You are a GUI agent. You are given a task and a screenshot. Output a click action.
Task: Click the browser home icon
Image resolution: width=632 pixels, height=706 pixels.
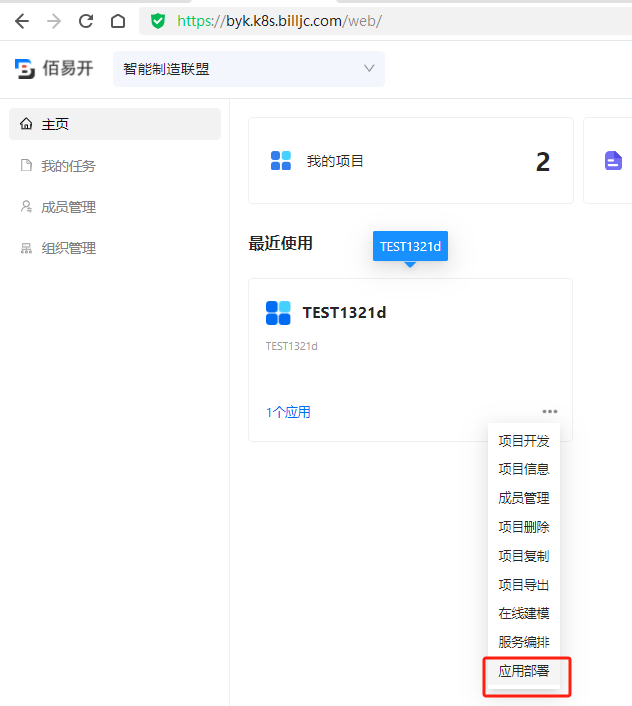point(118,20)
